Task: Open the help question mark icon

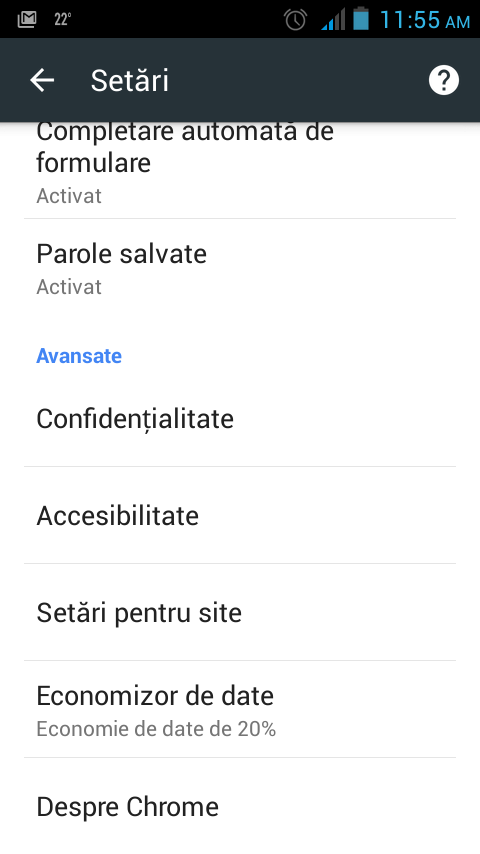Action: (443, 80)
